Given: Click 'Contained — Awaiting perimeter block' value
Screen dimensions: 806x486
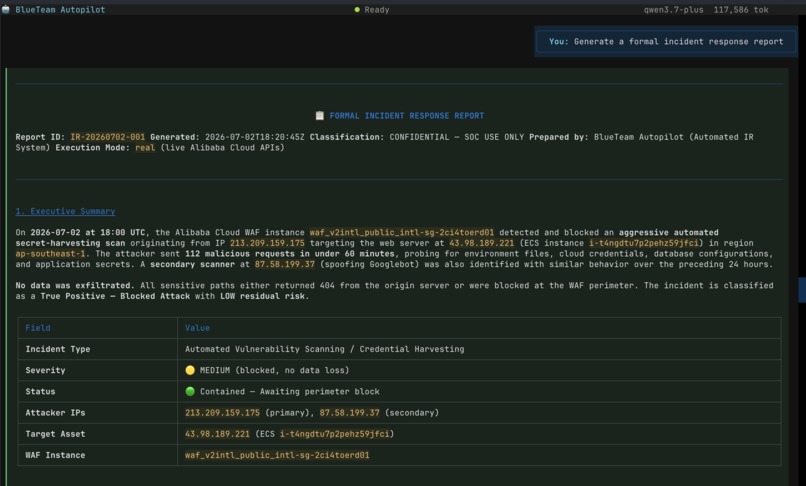Looking at the screenshot, I should tap(290, 391).
